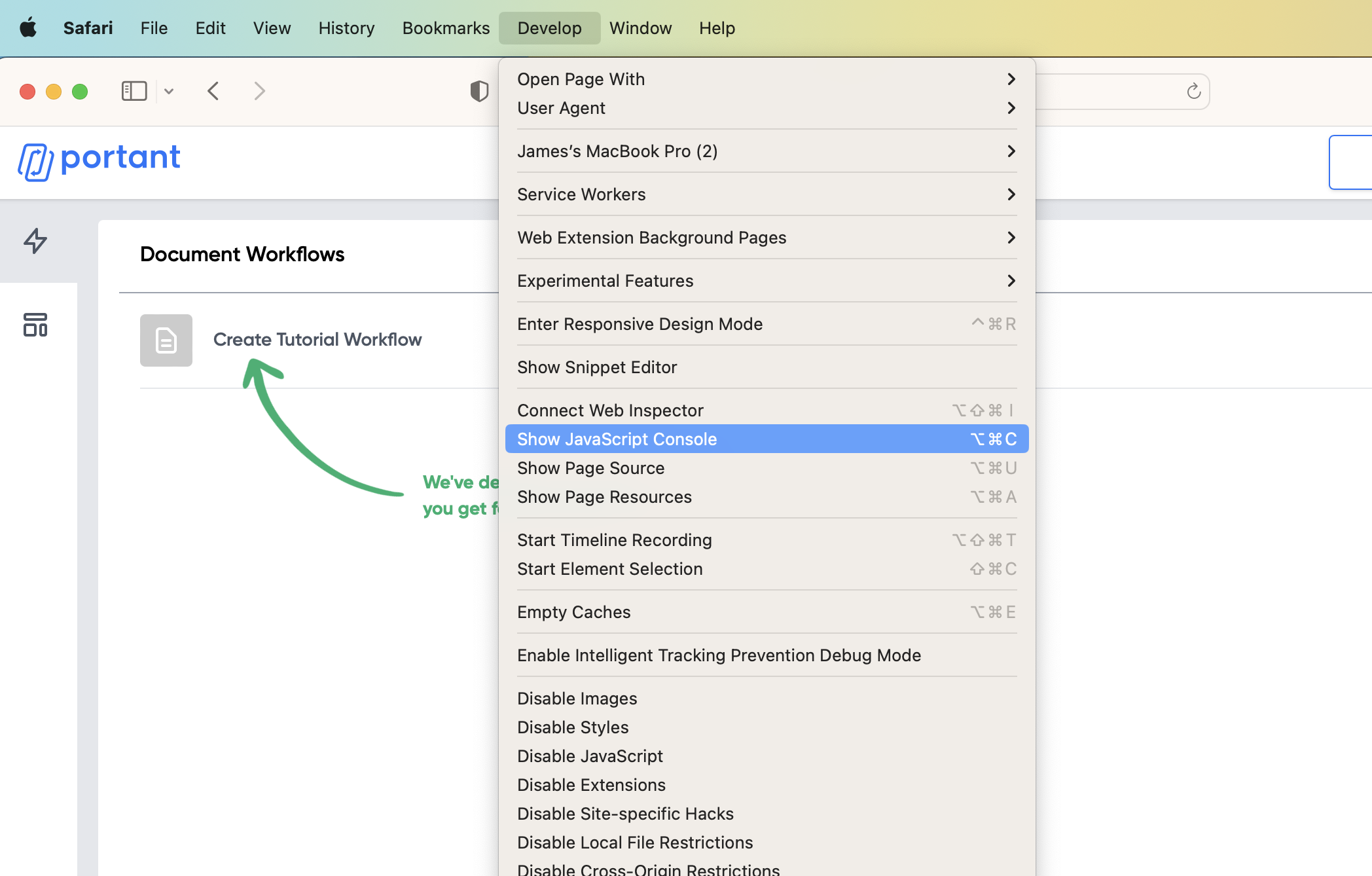
Task: Click the Portant logo
Action: (x=99, y=160)
